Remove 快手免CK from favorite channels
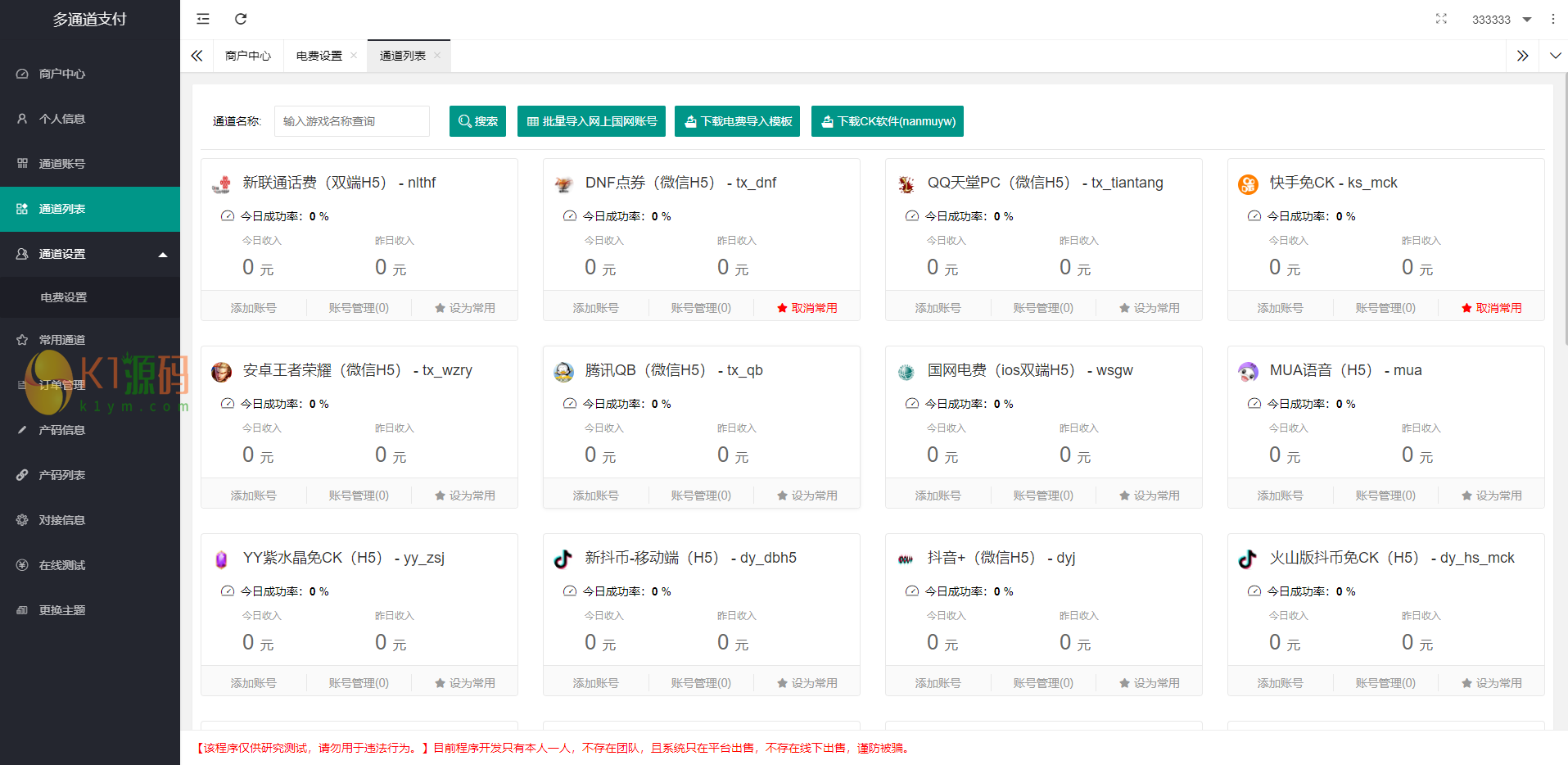 tap(1491, 308)
